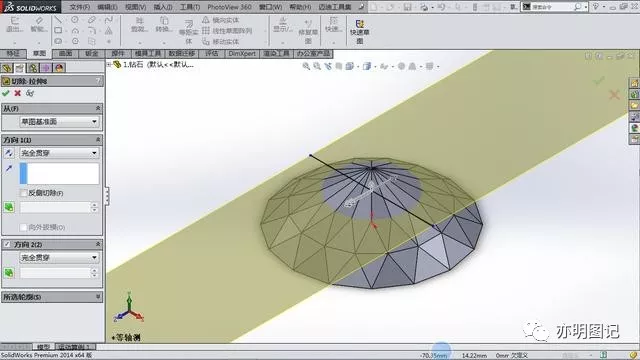Click Mirror Entities in the sketch ribbon
Image resolution: width=640 pixels, height=360 pixels.
(221, 20)
